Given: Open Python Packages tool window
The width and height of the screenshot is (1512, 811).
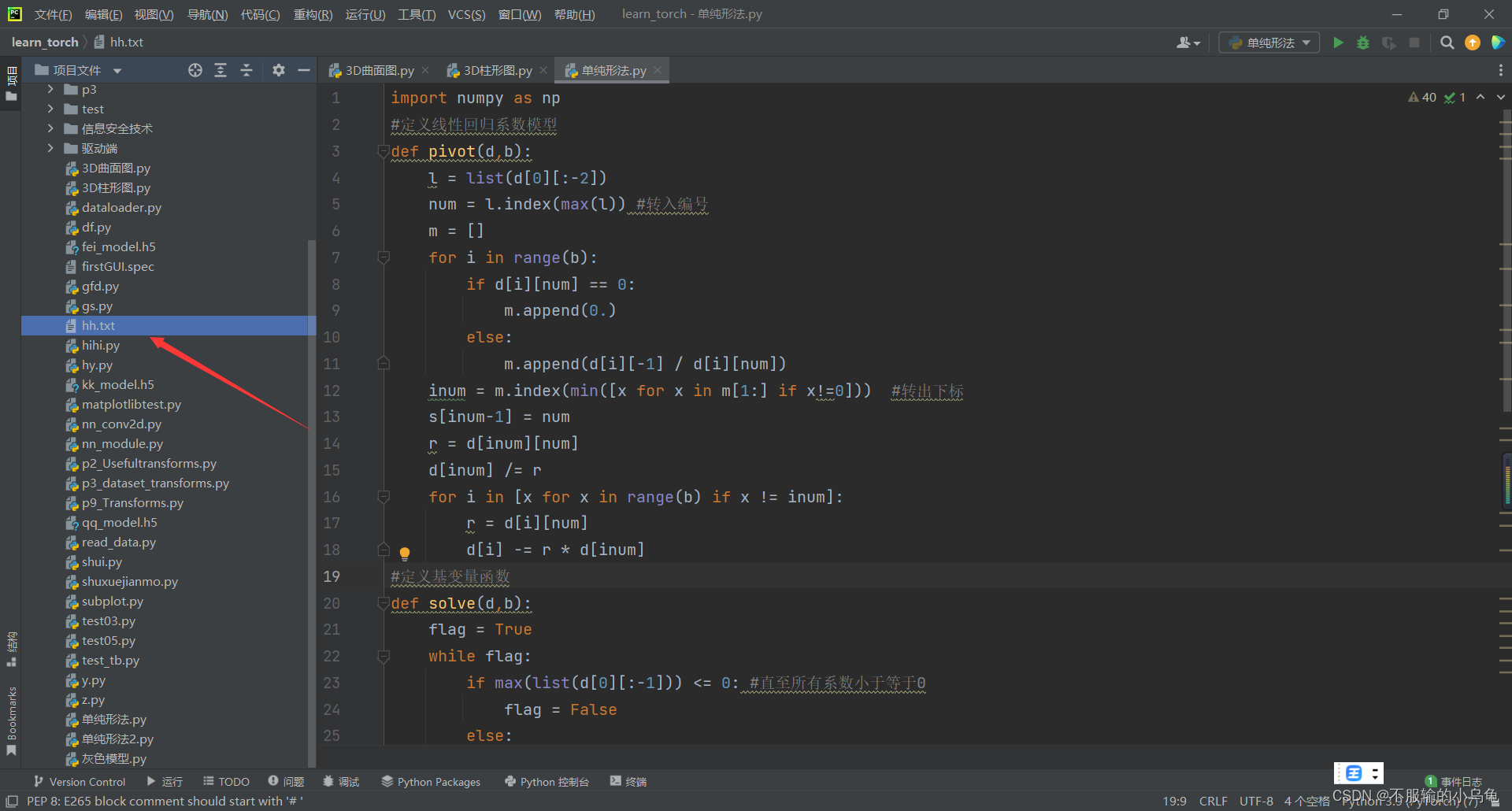Looking at the screenshot, I should coord(431,781).
